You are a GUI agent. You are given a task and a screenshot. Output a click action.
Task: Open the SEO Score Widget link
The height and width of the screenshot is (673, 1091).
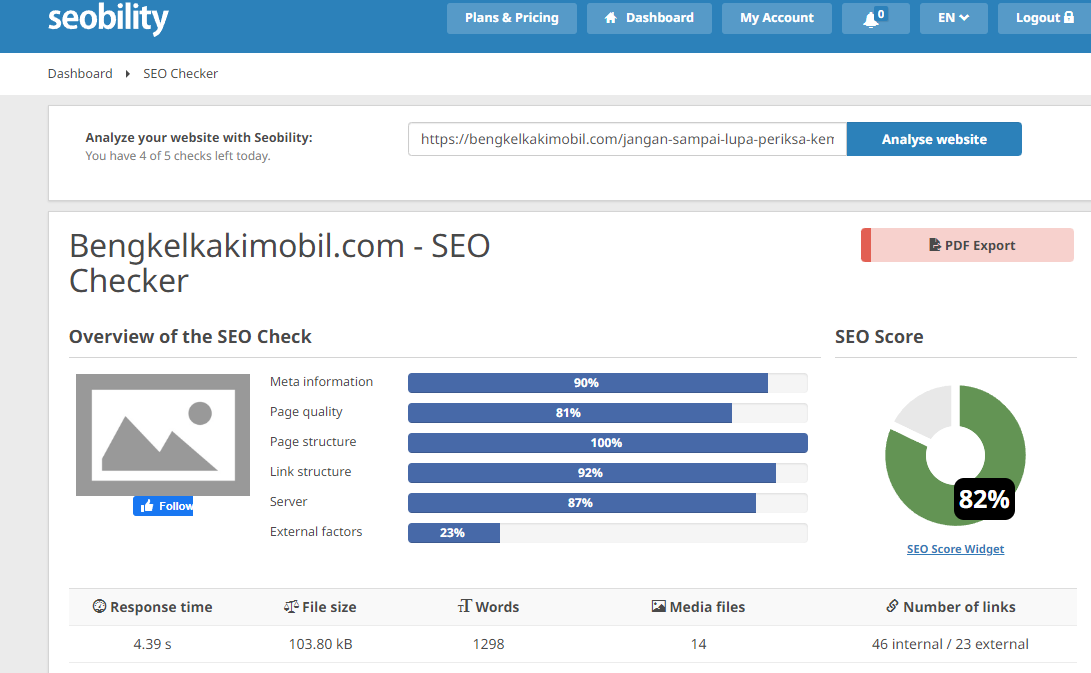(955, 549)
